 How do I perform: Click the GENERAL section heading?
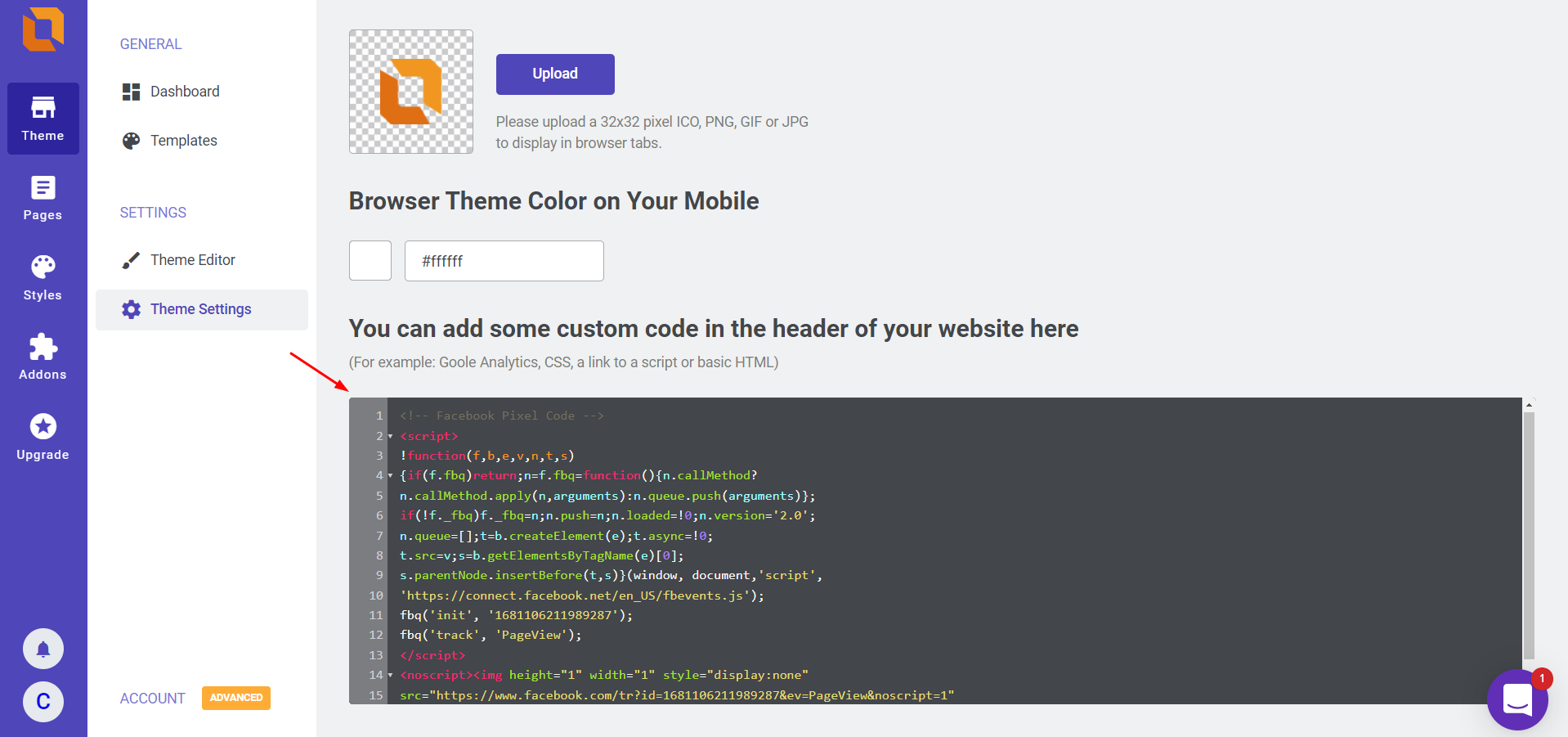point(151,44)
